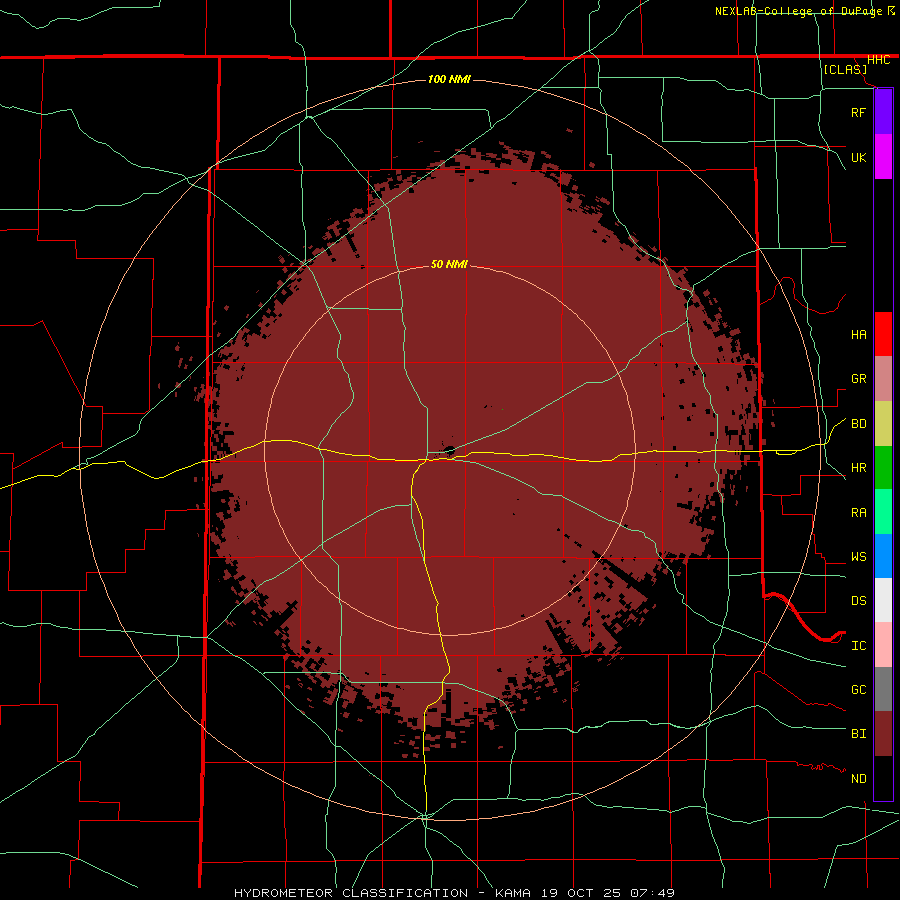Select the dusty pink GR legend swatch
900x900 pixels.
pos(883,379)
